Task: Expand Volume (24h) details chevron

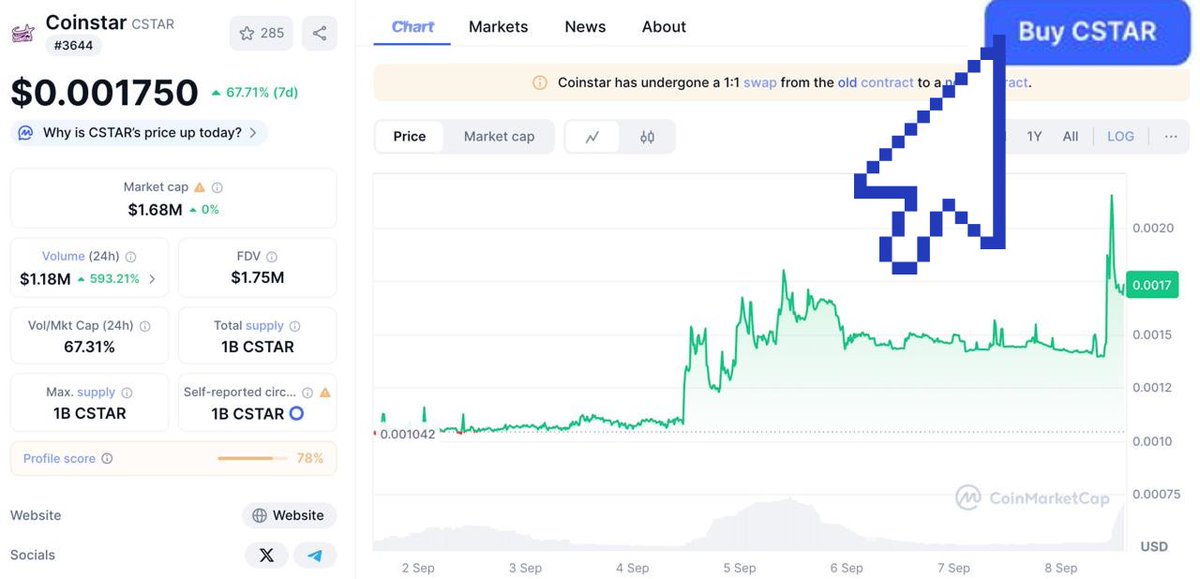Action: tap(152, 279)
